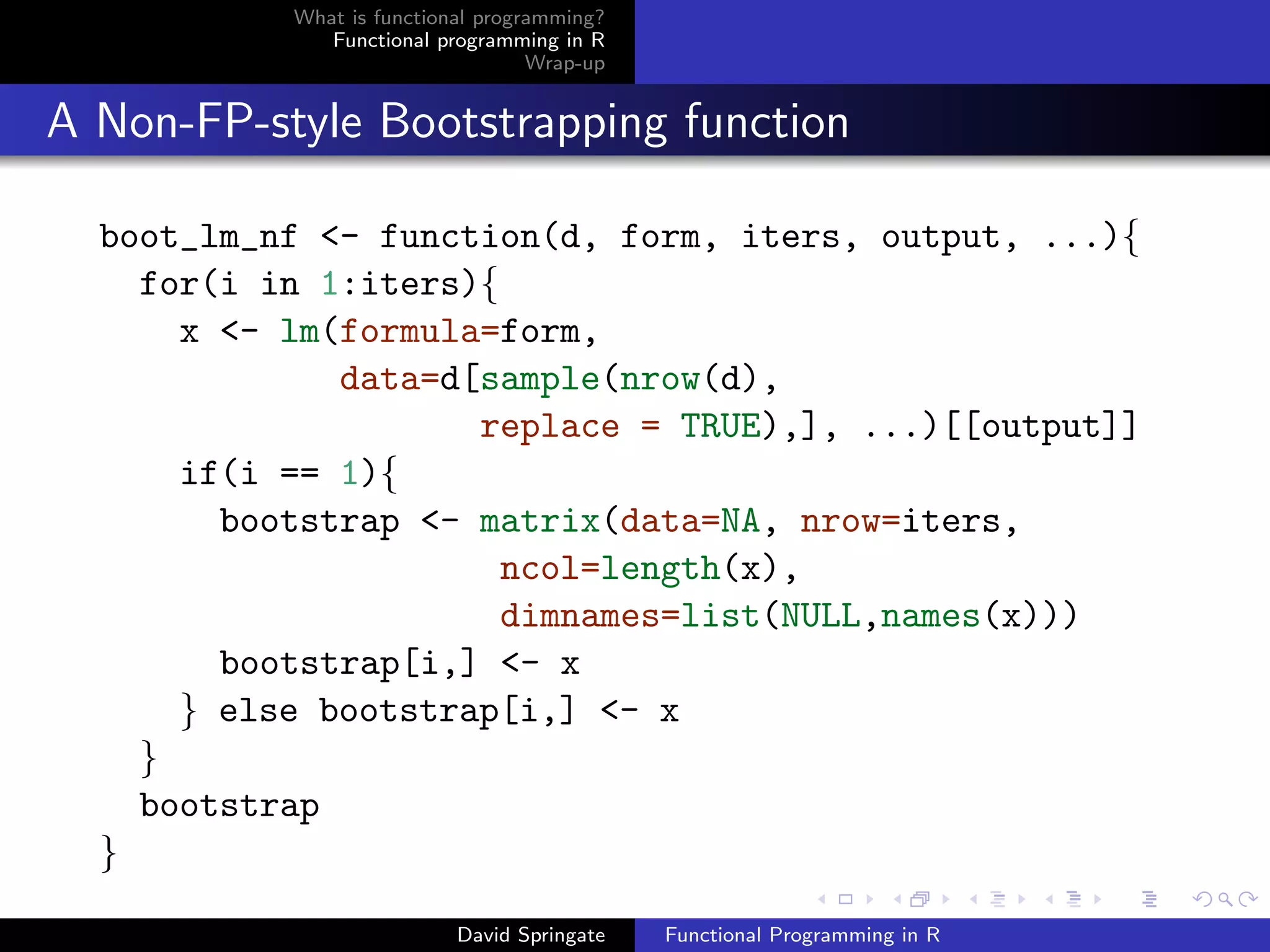This screenshot has width=1270, height=952.
Task: Click 'ncol=length(x),' argument
Action: pyautogui.click(x=648, y=569)
